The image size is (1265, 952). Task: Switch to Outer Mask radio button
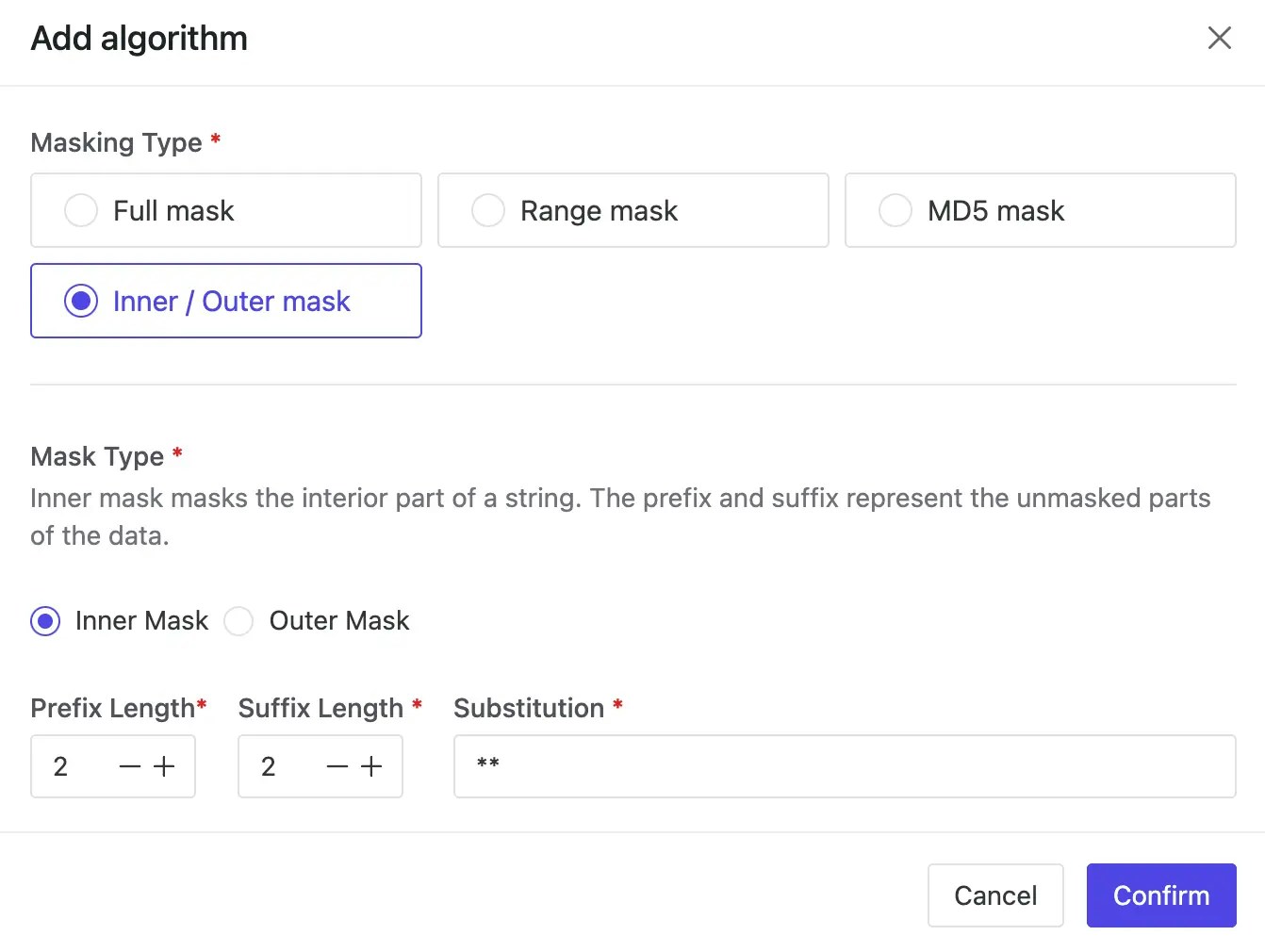[x=238, y=621]
